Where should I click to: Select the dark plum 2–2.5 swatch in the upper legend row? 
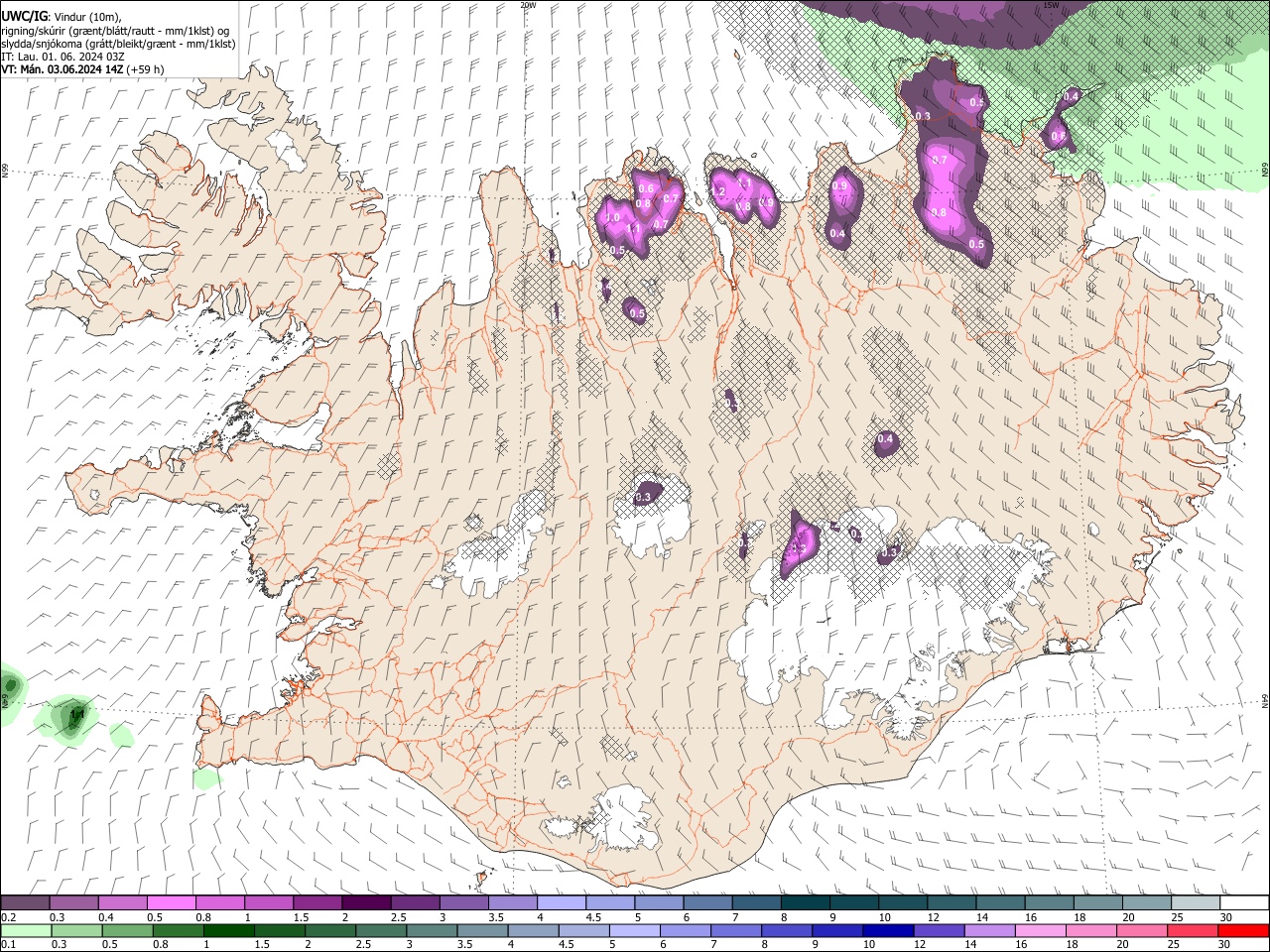click(x=366, y=903)
